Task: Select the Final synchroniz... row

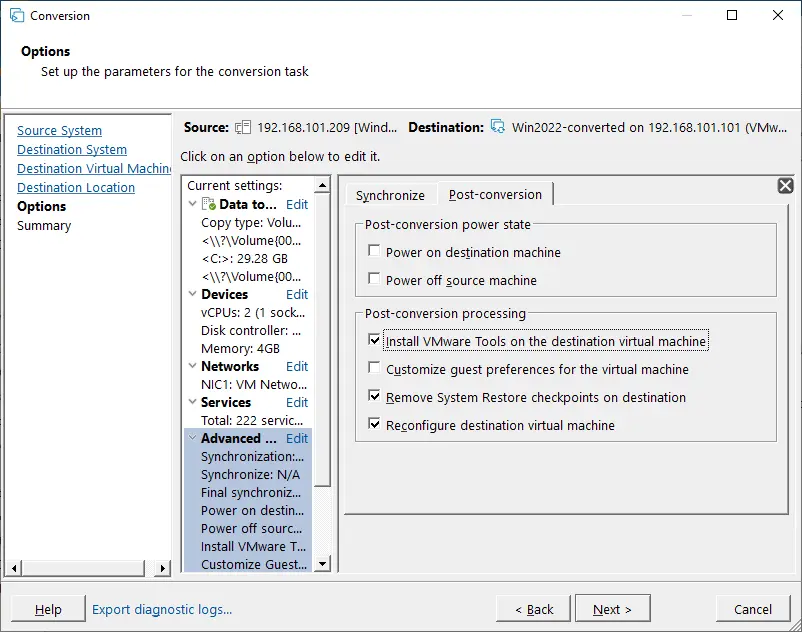Action: (251, 492)
